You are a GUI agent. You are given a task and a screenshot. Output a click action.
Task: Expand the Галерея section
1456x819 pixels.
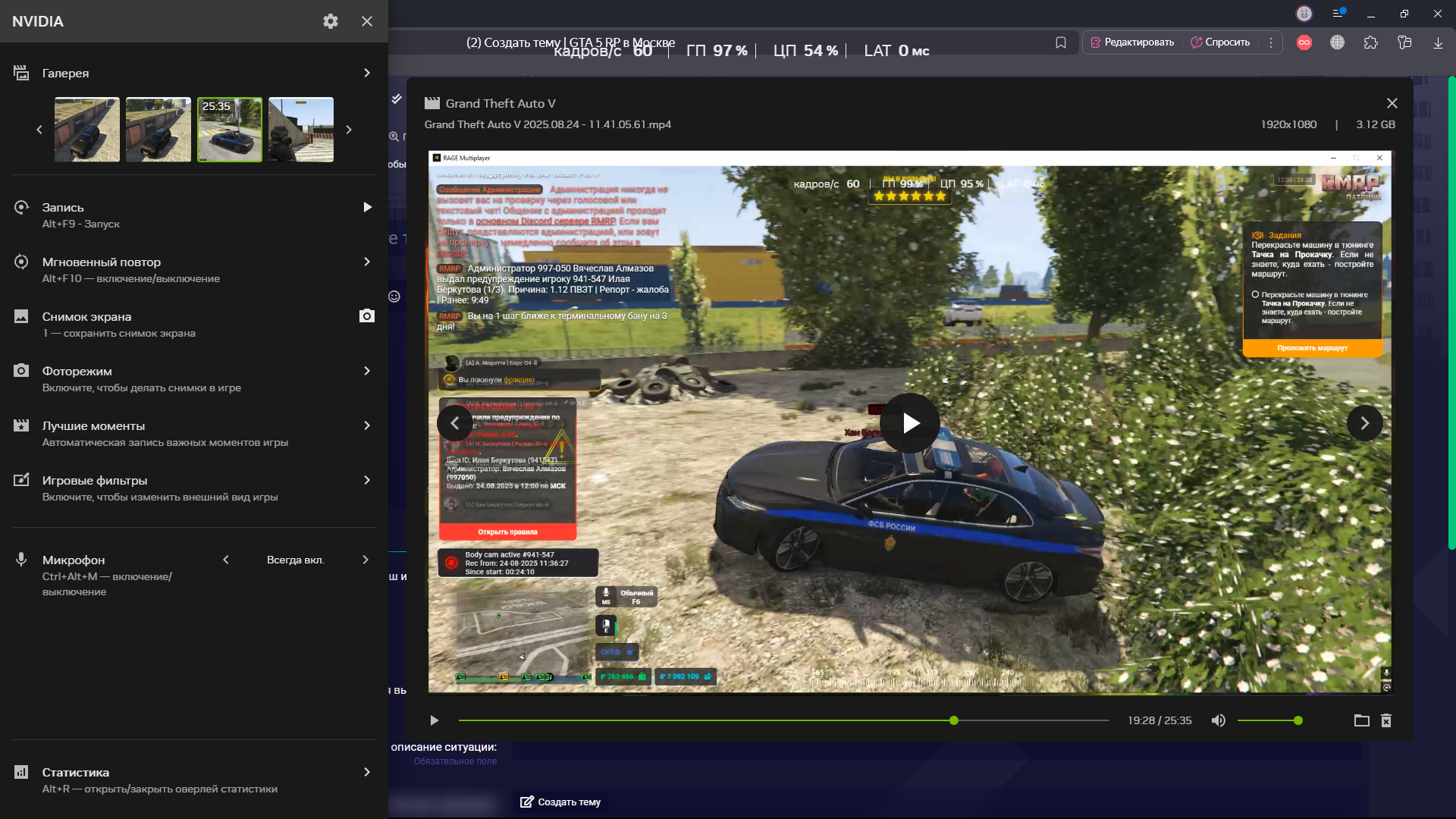[x=366, y=73]
